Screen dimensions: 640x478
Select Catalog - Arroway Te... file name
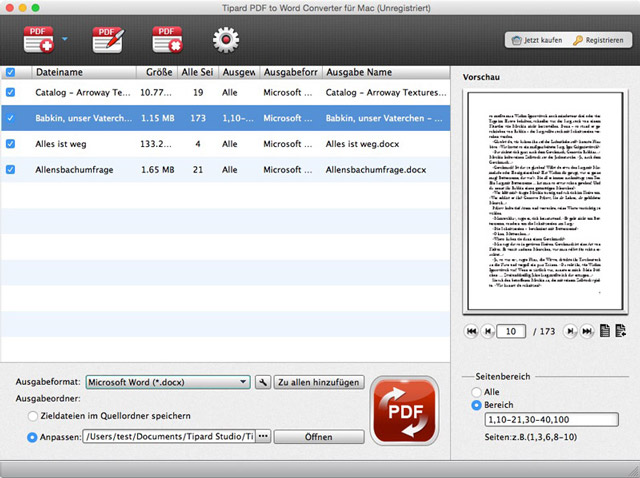click(83, 92)
